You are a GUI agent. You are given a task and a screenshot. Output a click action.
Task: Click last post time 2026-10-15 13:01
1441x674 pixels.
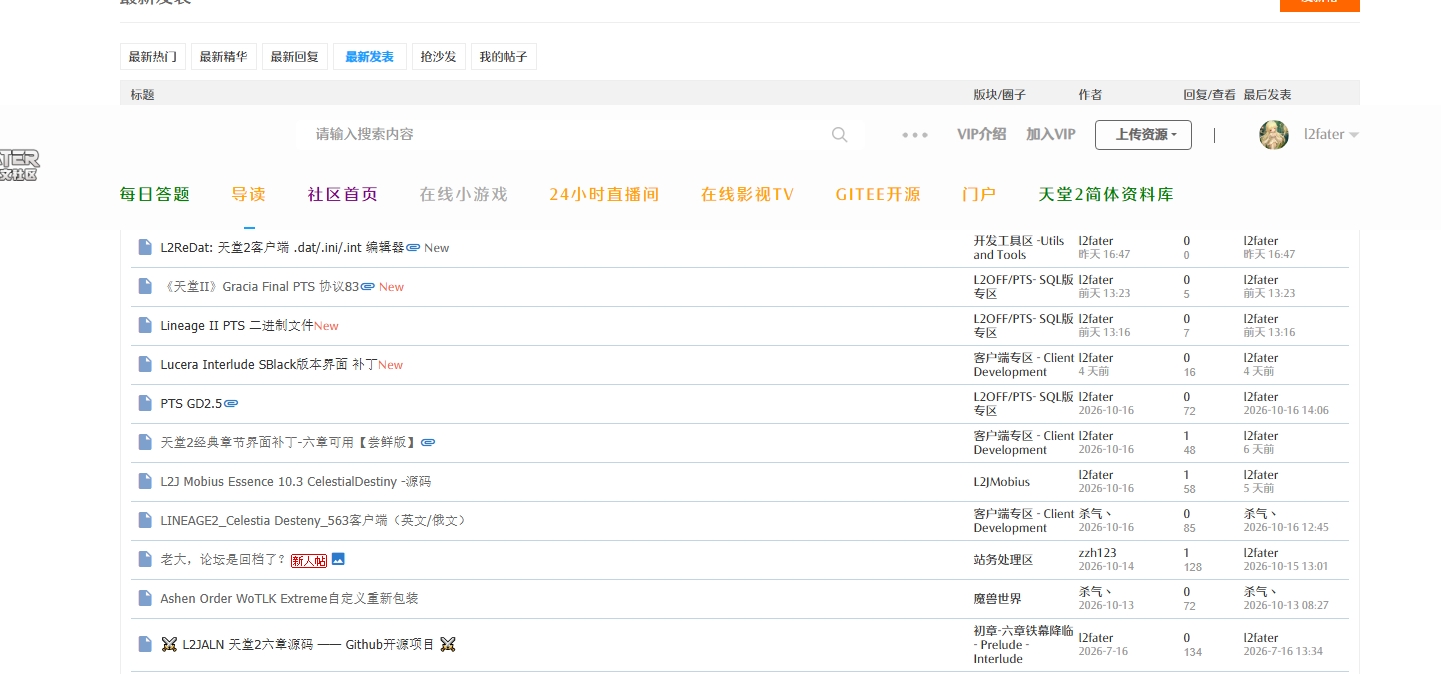1286,566
